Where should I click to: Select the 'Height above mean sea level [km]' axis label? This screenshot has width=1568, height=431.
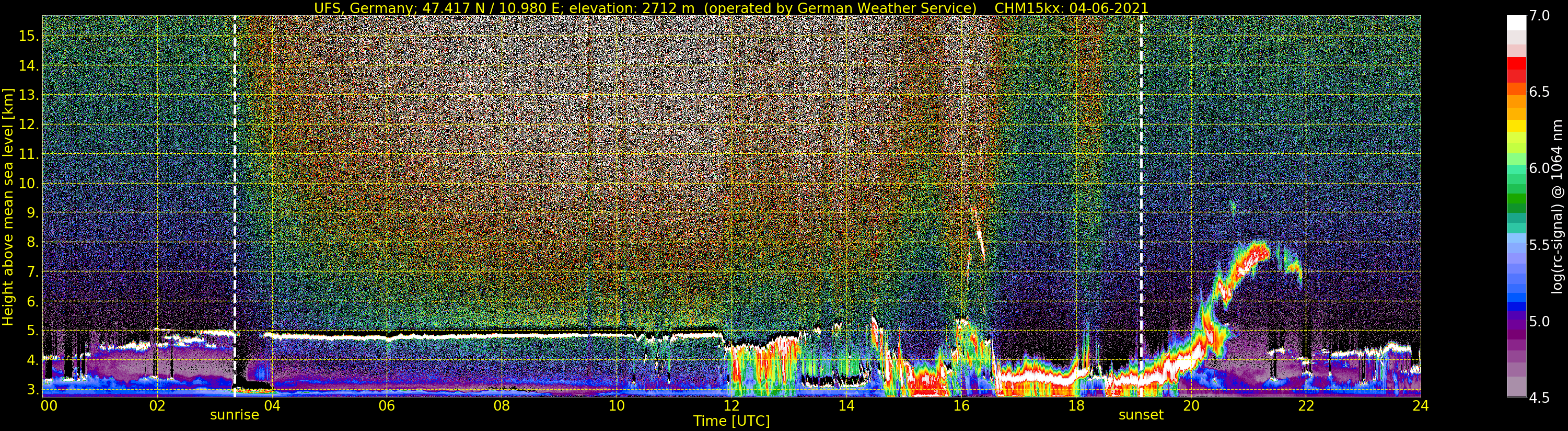(x=8, y=206)
